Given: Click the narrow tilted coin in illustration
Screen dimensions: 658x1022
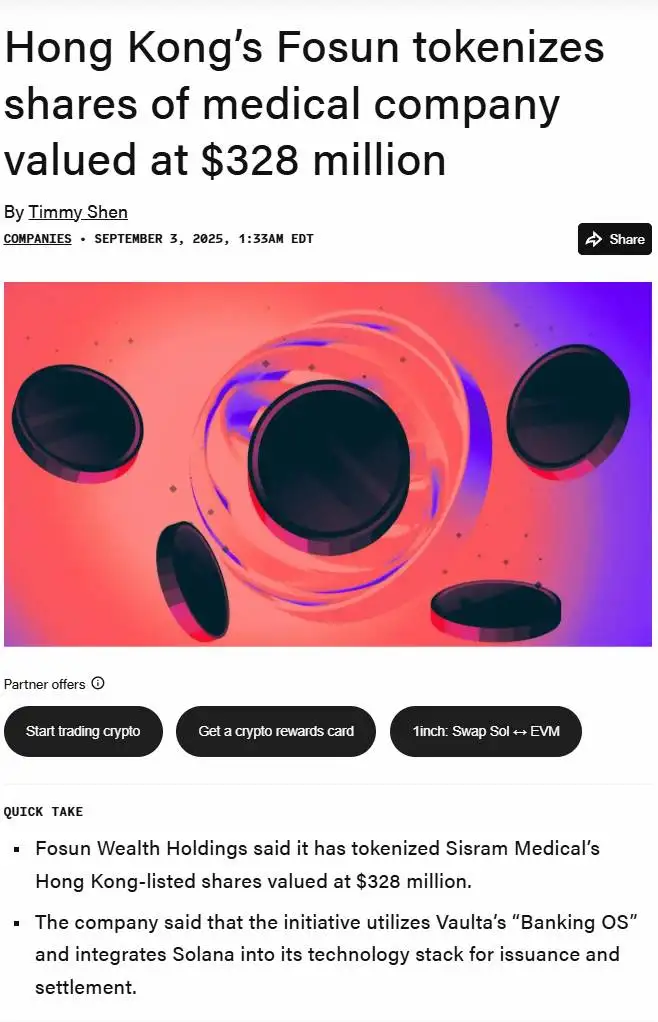Looking at the screenshot, I should coord(192,580).
